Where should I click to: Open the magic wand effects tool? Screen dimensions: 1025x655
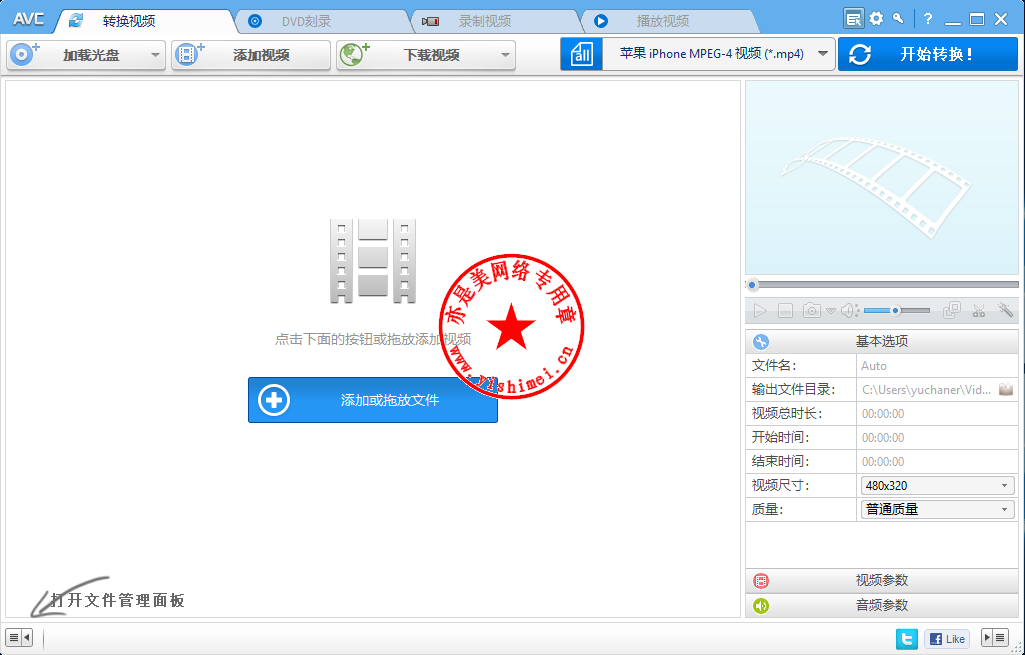coord(1005,311)
